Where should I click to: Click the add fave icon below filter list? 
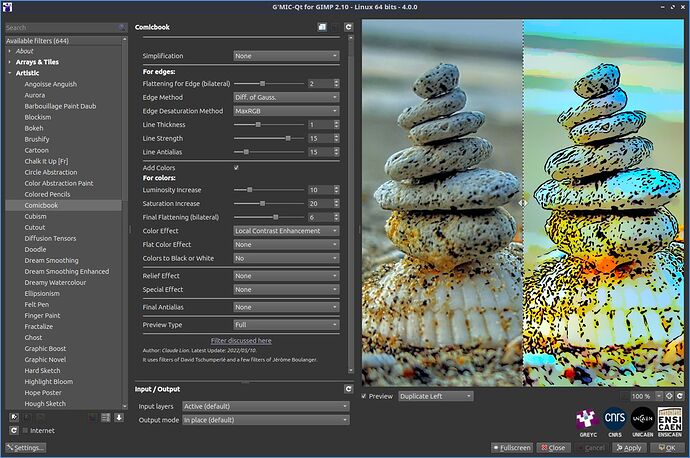click(x=14, y=417)
